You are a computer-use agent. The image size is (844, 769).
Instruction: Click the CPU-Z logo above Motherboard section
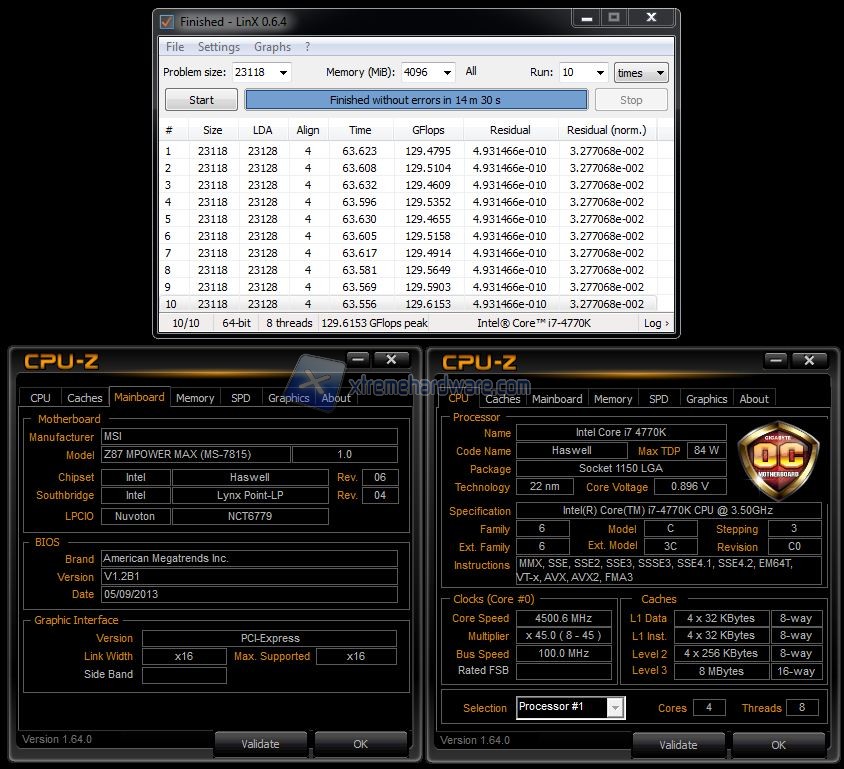coord(61,362)
